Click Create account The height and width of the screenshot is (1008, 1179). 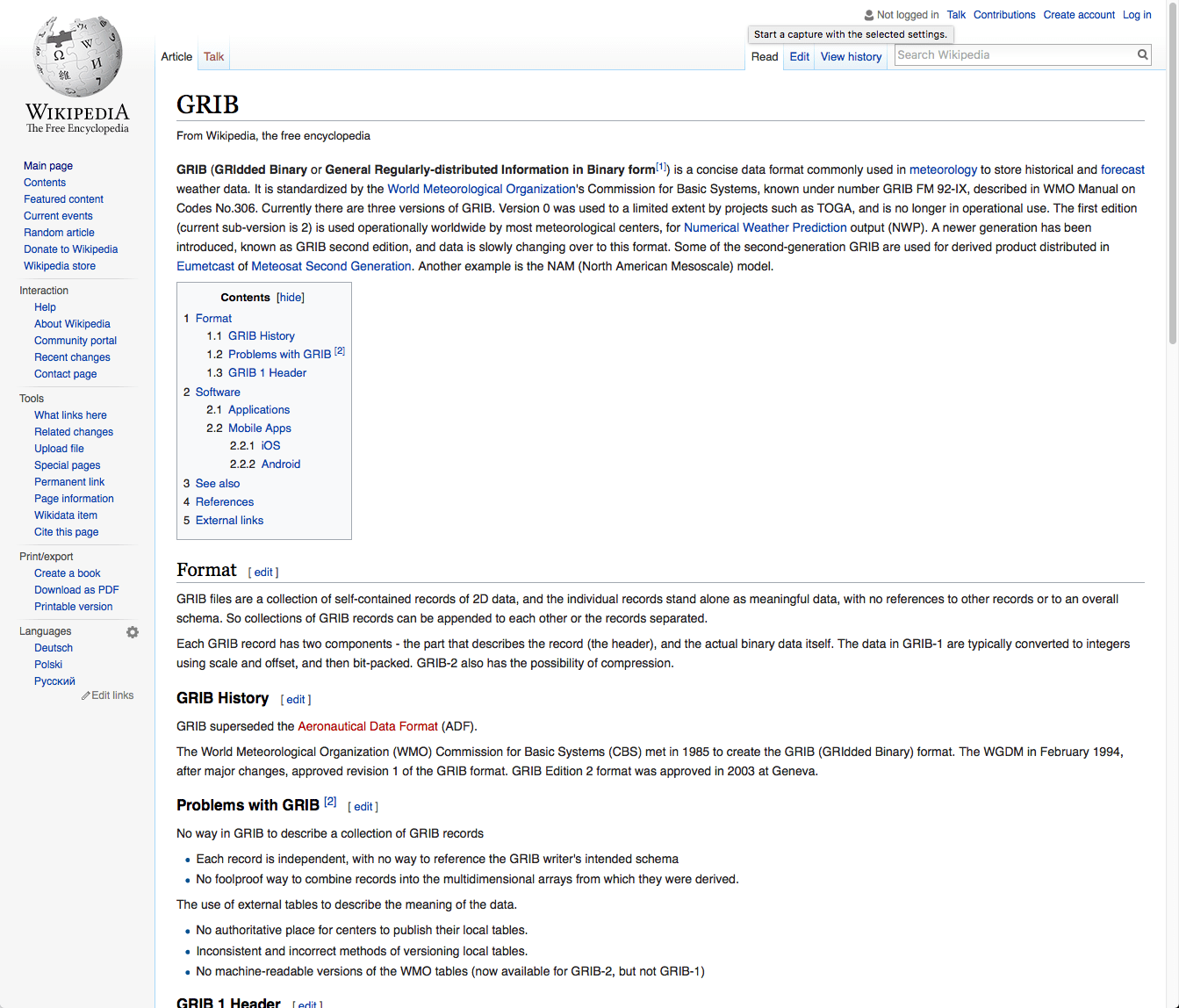coord(1079,15)
